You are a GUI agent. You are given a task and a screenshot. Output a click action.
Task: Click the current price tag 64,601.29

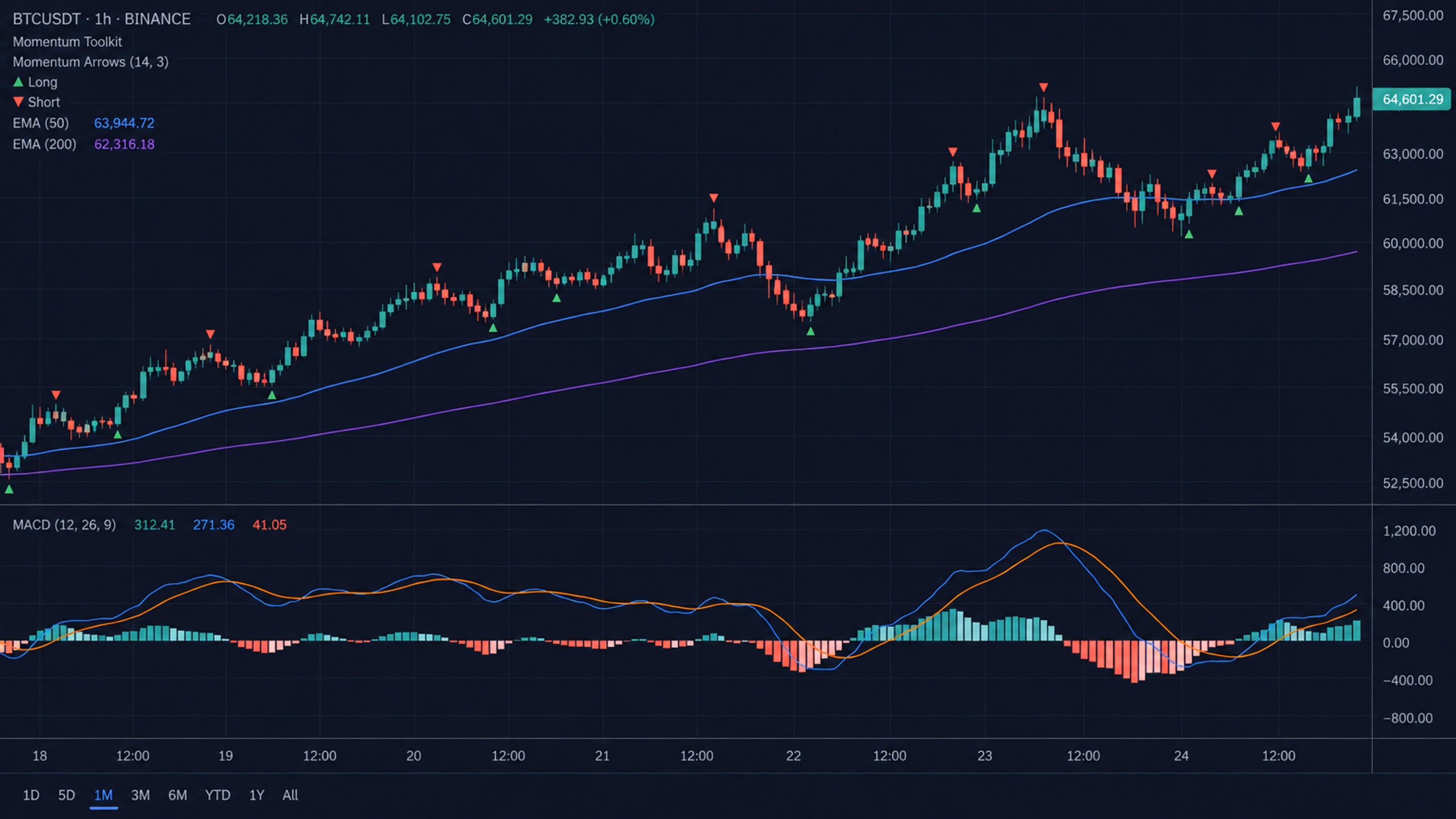1412,100
